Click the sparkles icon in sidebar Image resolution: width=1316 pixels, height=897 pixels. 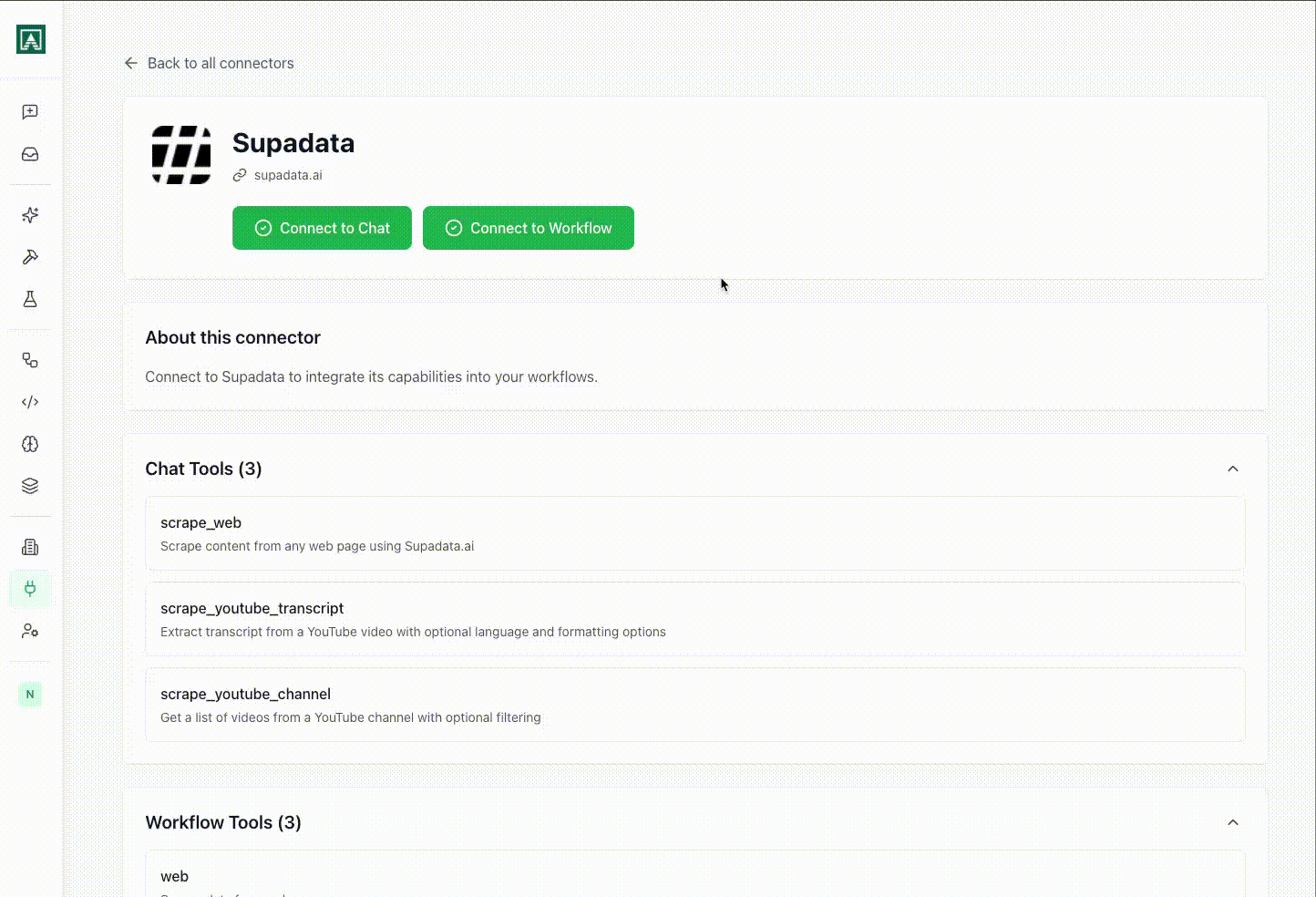[30, 215]
